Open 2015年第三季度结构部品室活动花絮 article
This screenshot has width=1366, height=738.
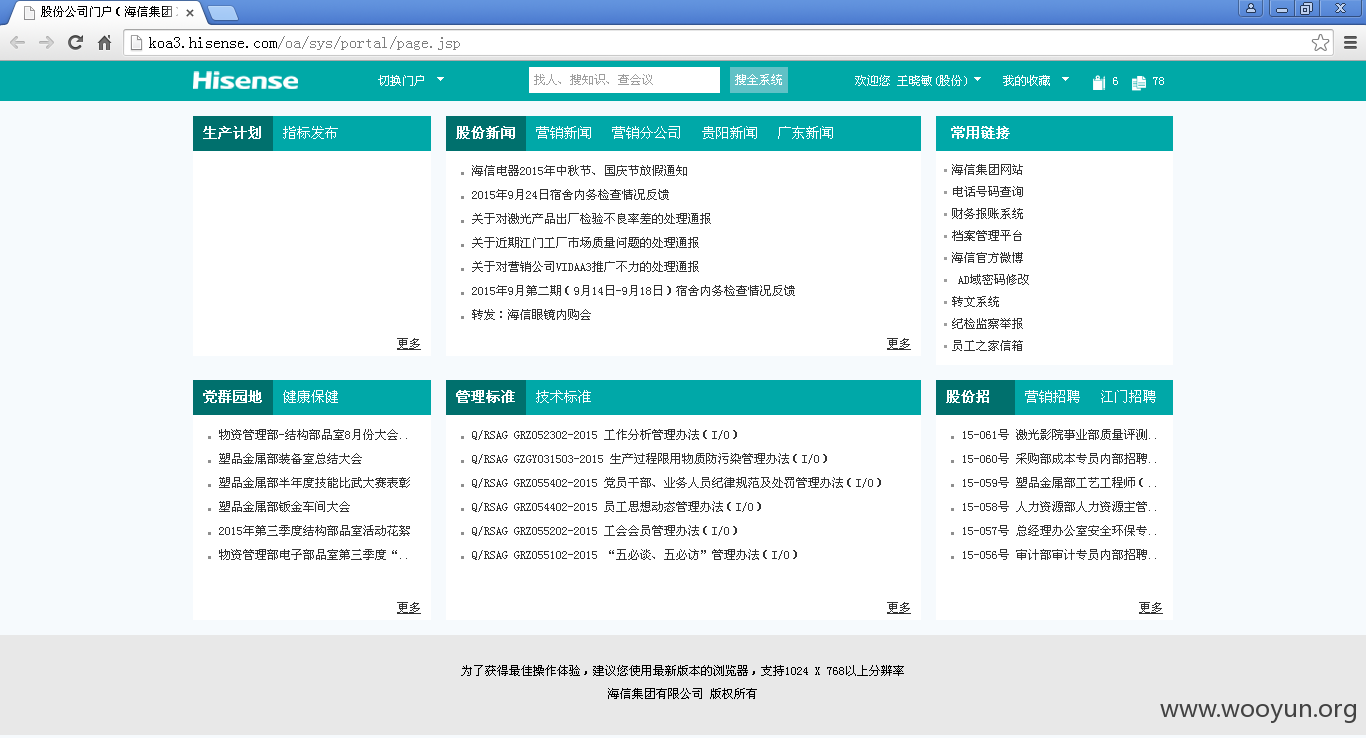pyautogui.click(x=314, y=531)
